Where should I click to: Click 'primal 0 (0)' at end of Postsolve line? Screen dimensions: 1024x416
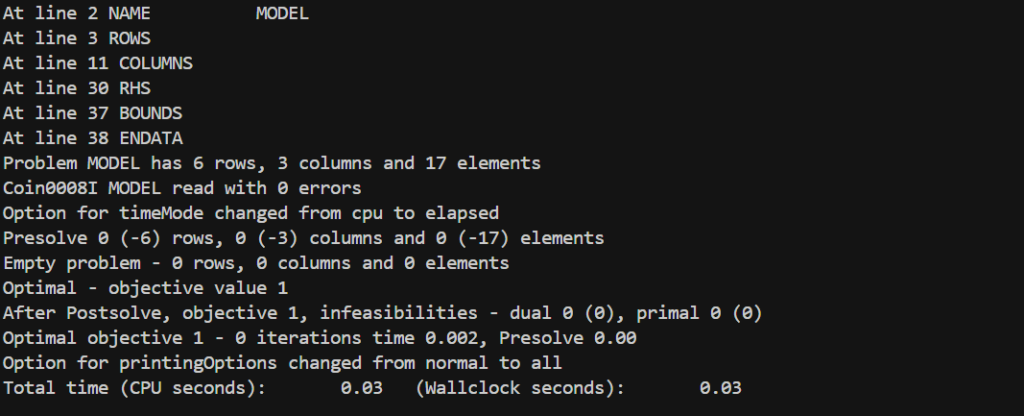pos(699,313)
